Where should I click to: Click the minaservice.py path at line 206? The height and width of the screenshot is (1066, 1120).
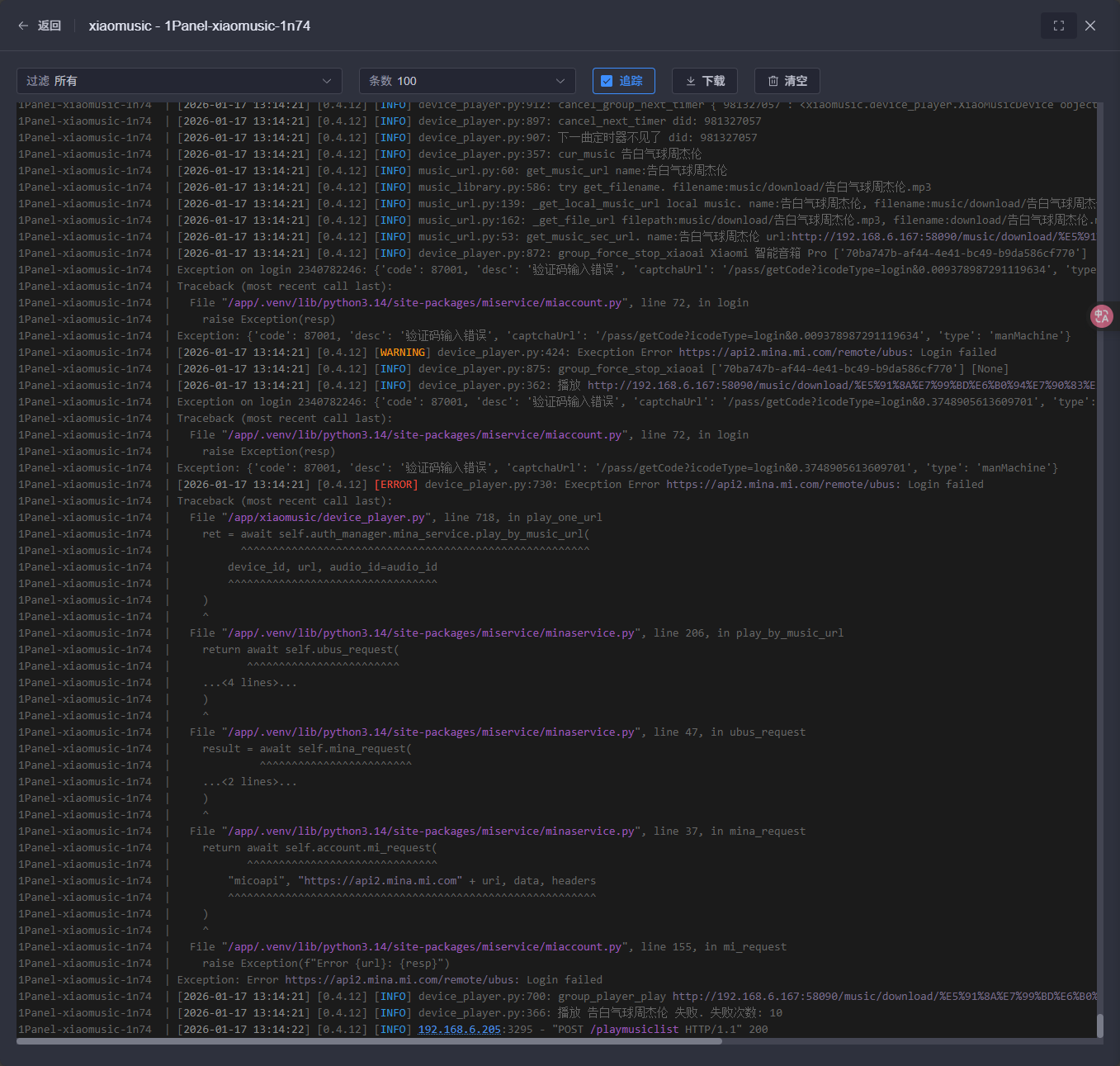coord(431,633)
